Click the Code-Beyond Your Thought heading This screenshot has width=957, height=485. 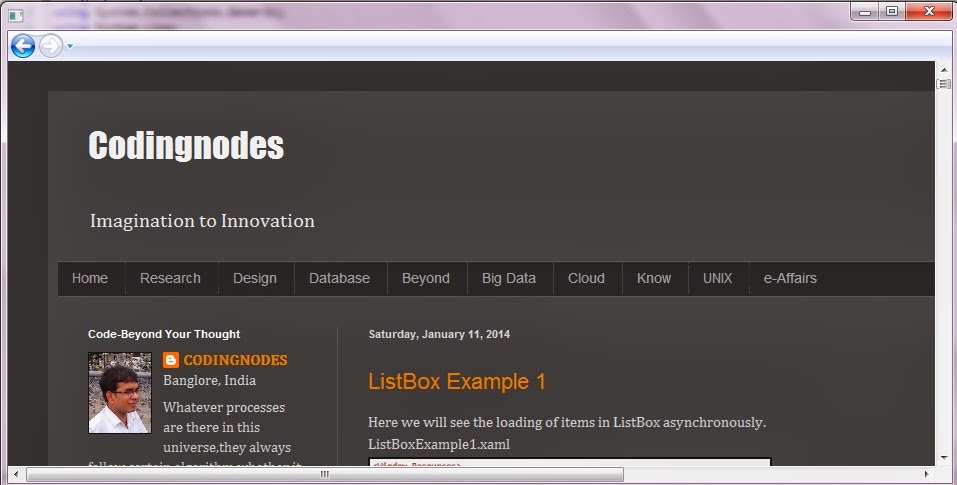[x=164, y=334]
